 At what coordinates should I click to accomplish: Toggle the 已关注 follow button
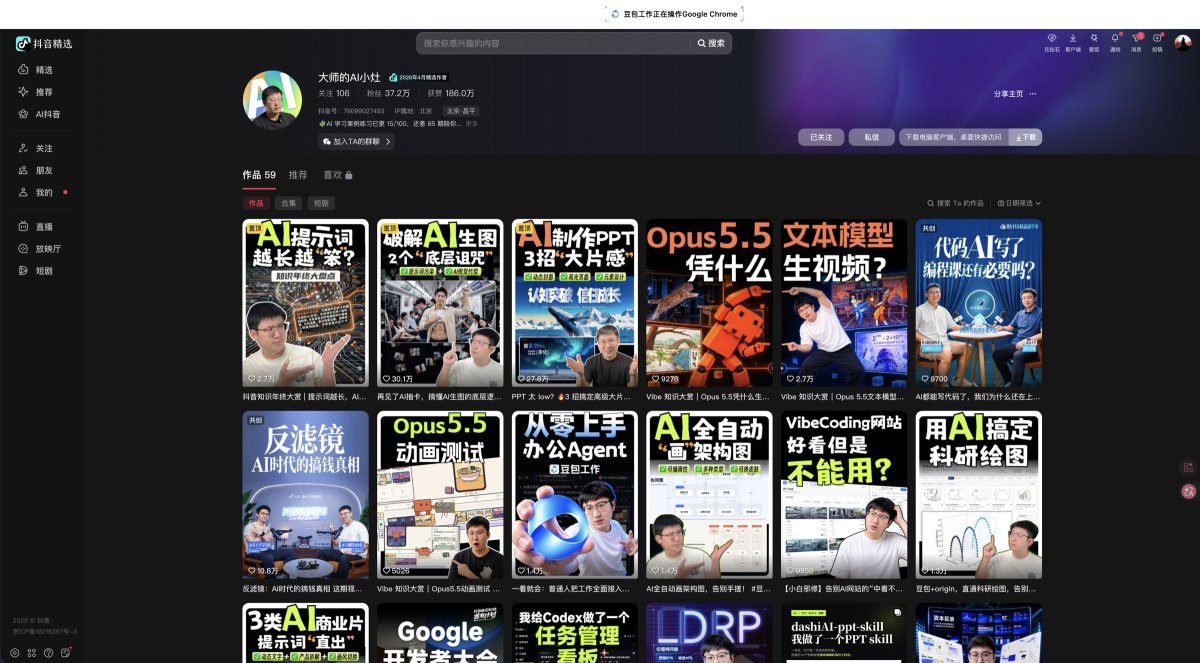(x=821, y=137)
